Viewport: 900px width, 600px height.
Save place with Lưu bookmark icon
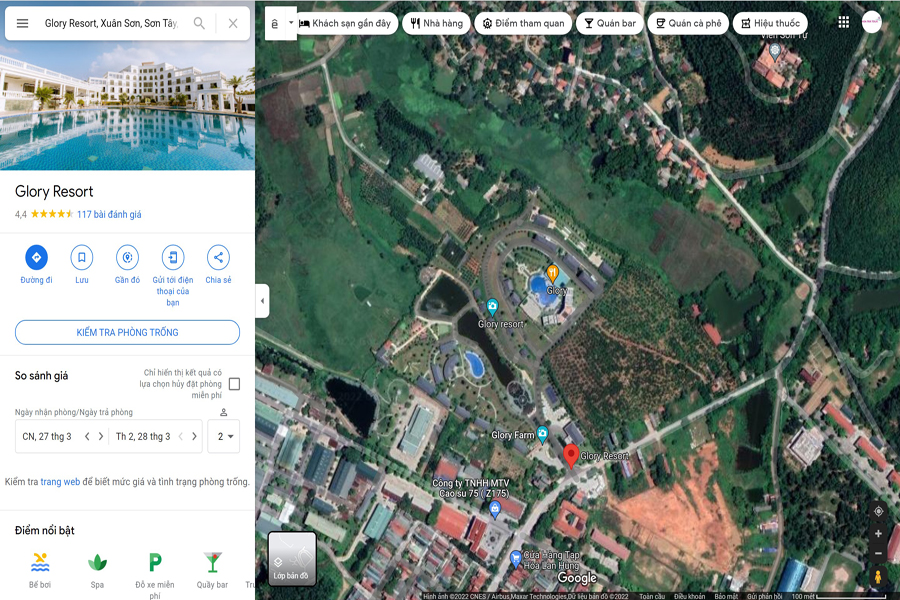82,257
